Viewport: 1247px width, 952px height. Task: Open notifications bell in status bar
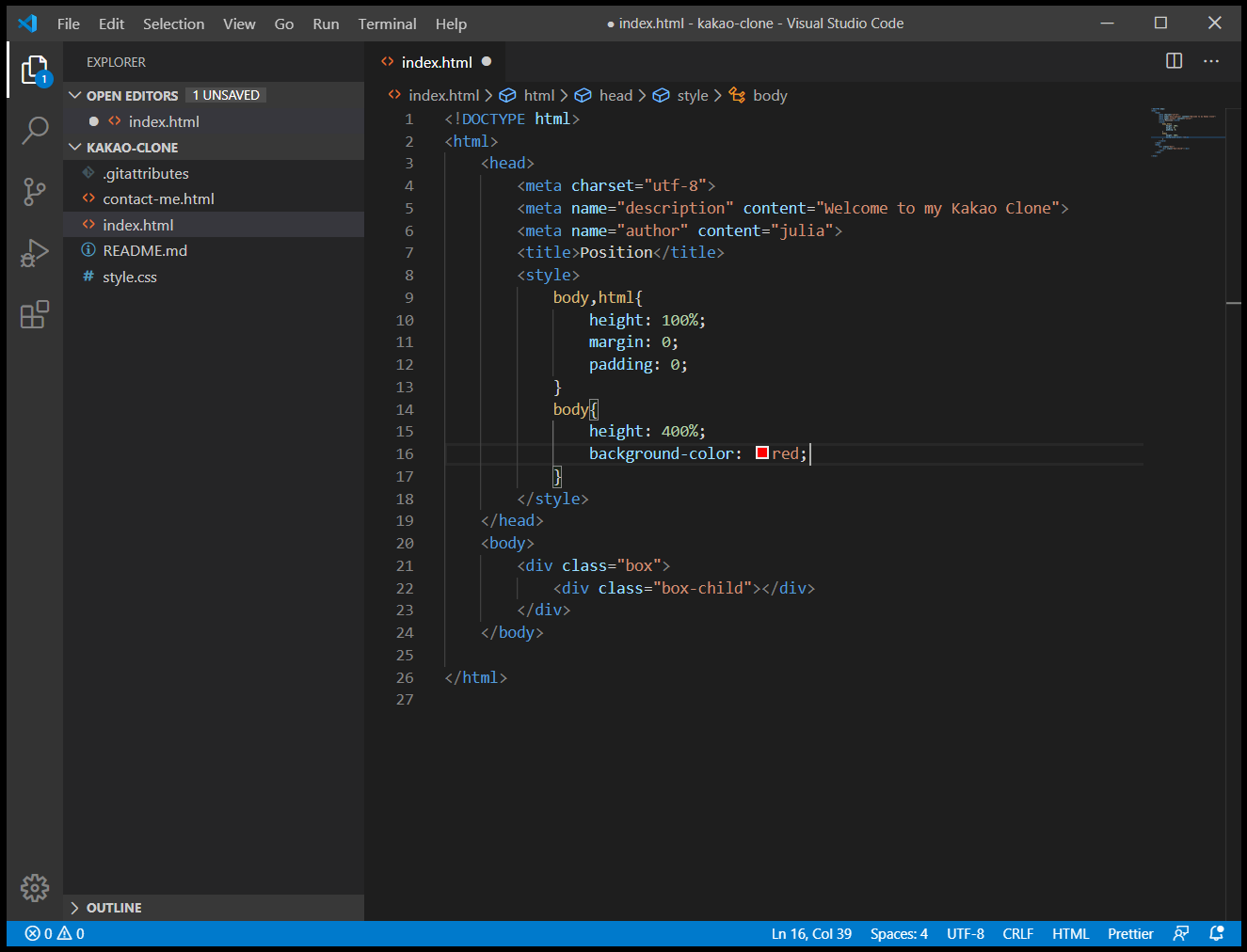click(x=1216, y=933)
